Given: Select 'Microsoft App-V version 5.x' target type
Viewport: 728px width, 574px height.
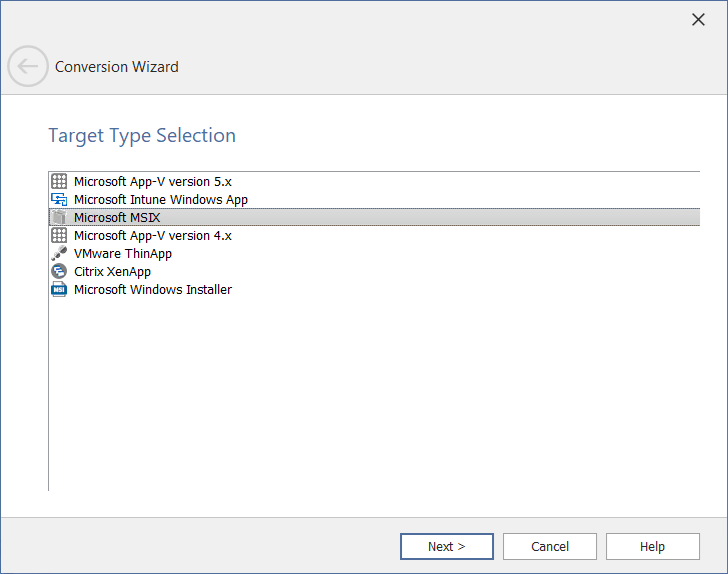Looking at the screenshot, I should (x=152, y=182).
